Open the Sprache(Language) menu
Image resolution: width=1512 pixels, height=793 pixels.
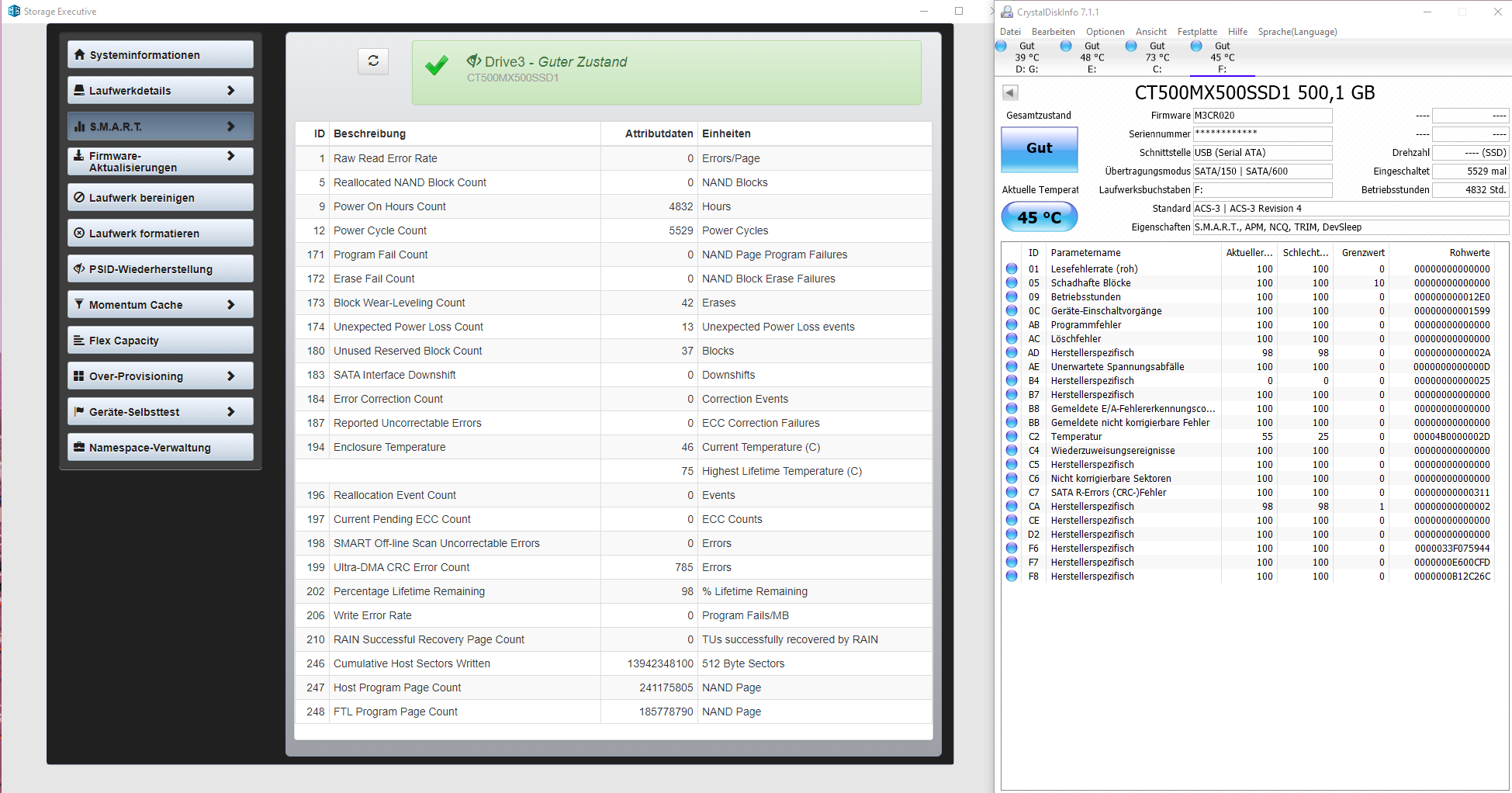[x=1297, y=32]
